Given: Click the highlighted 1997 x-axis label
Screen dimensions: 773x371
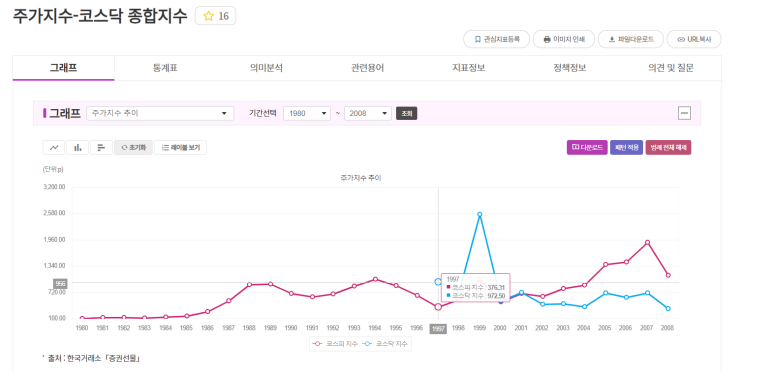Looking at the screenshot, I should 438,328.
